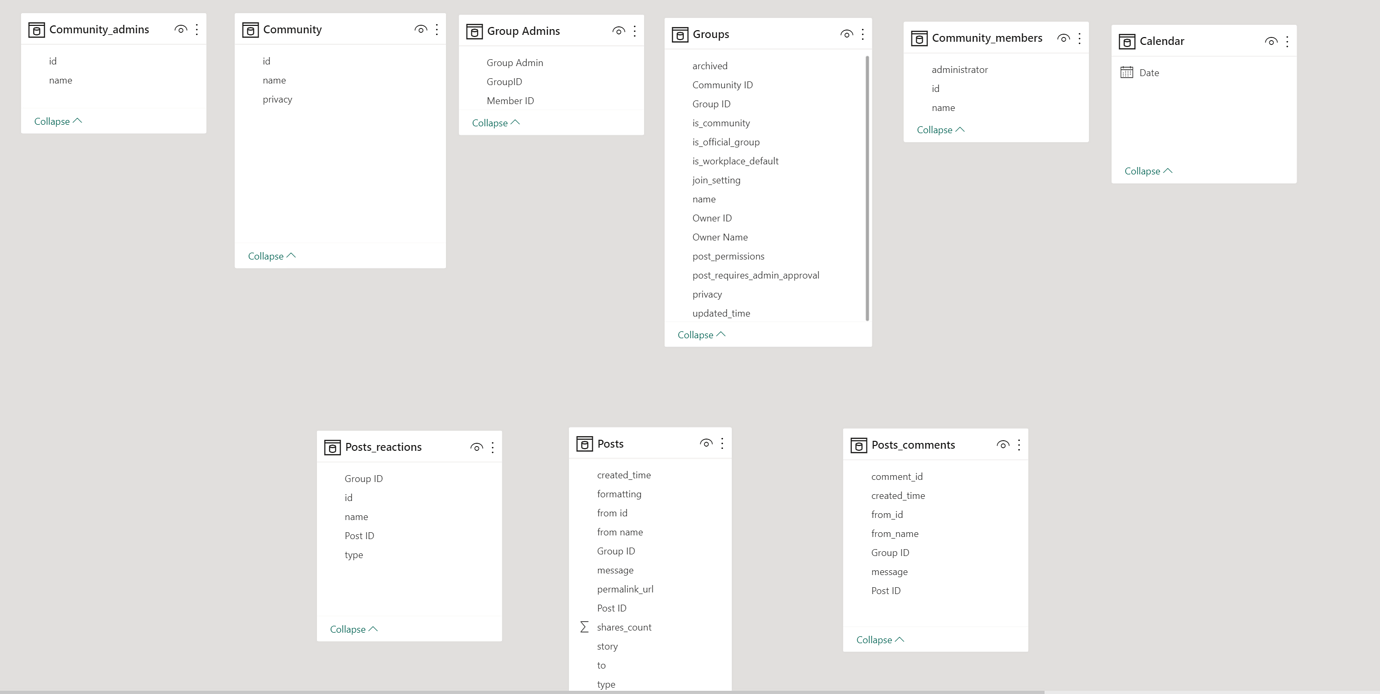Toggle visibility of the Posts table
The width and height of the screenshot is (1380, 694).
(706, 442)
